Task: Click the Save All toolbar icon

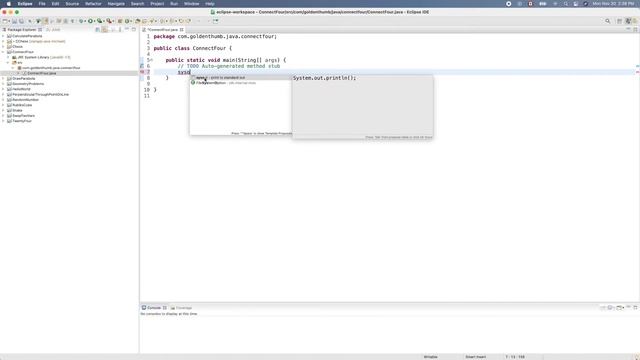Action: coord(21,21)
